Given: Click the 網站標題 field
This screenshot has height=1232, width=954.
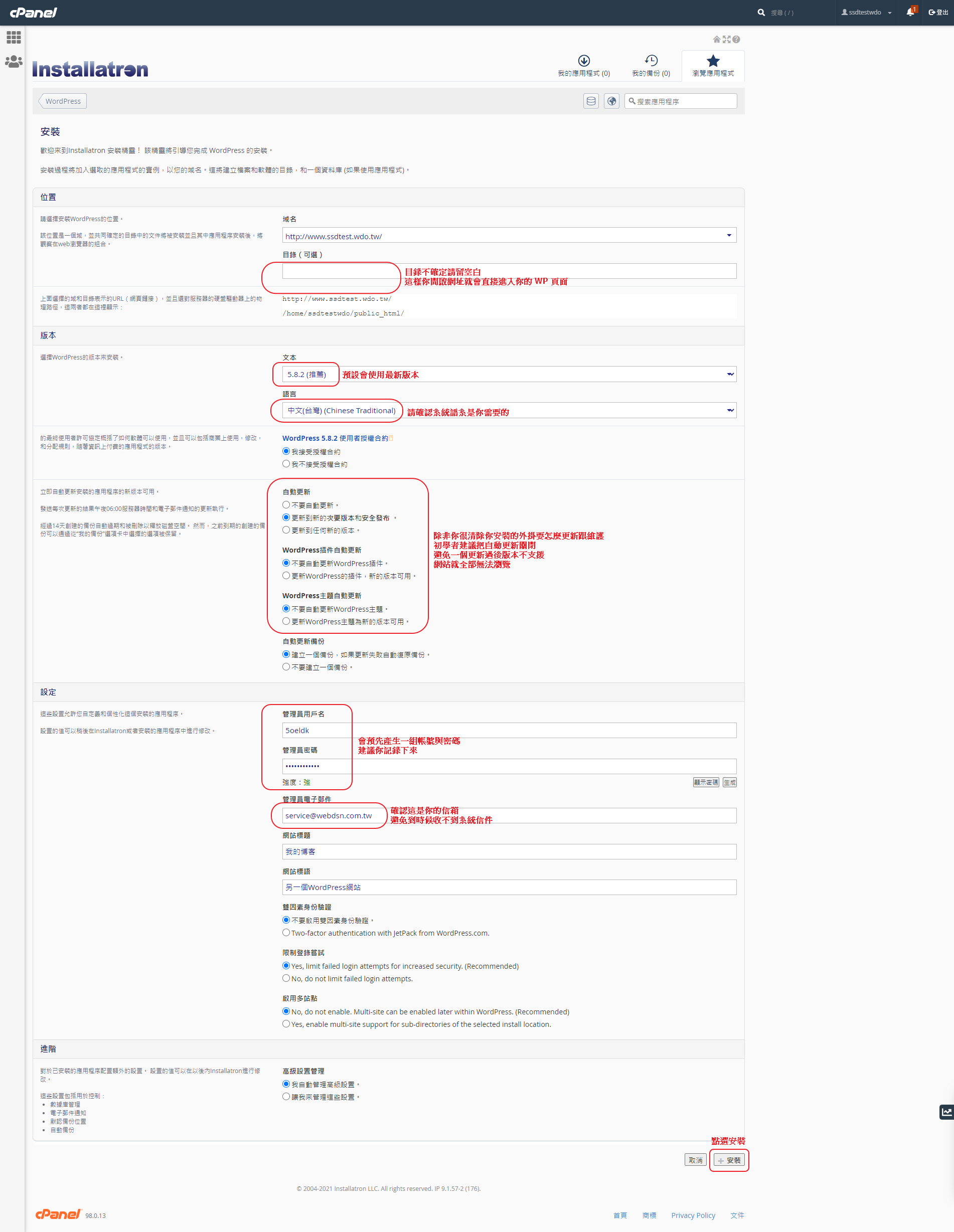Looking at the screenshot, I should point(510,852).
